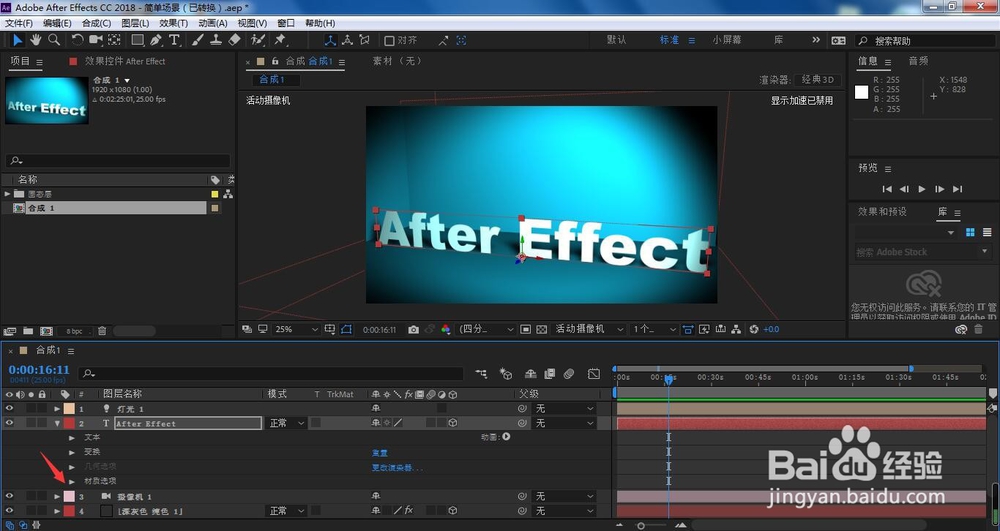
Task: Open the show channel color icon
Action: [x=446, y=330]
